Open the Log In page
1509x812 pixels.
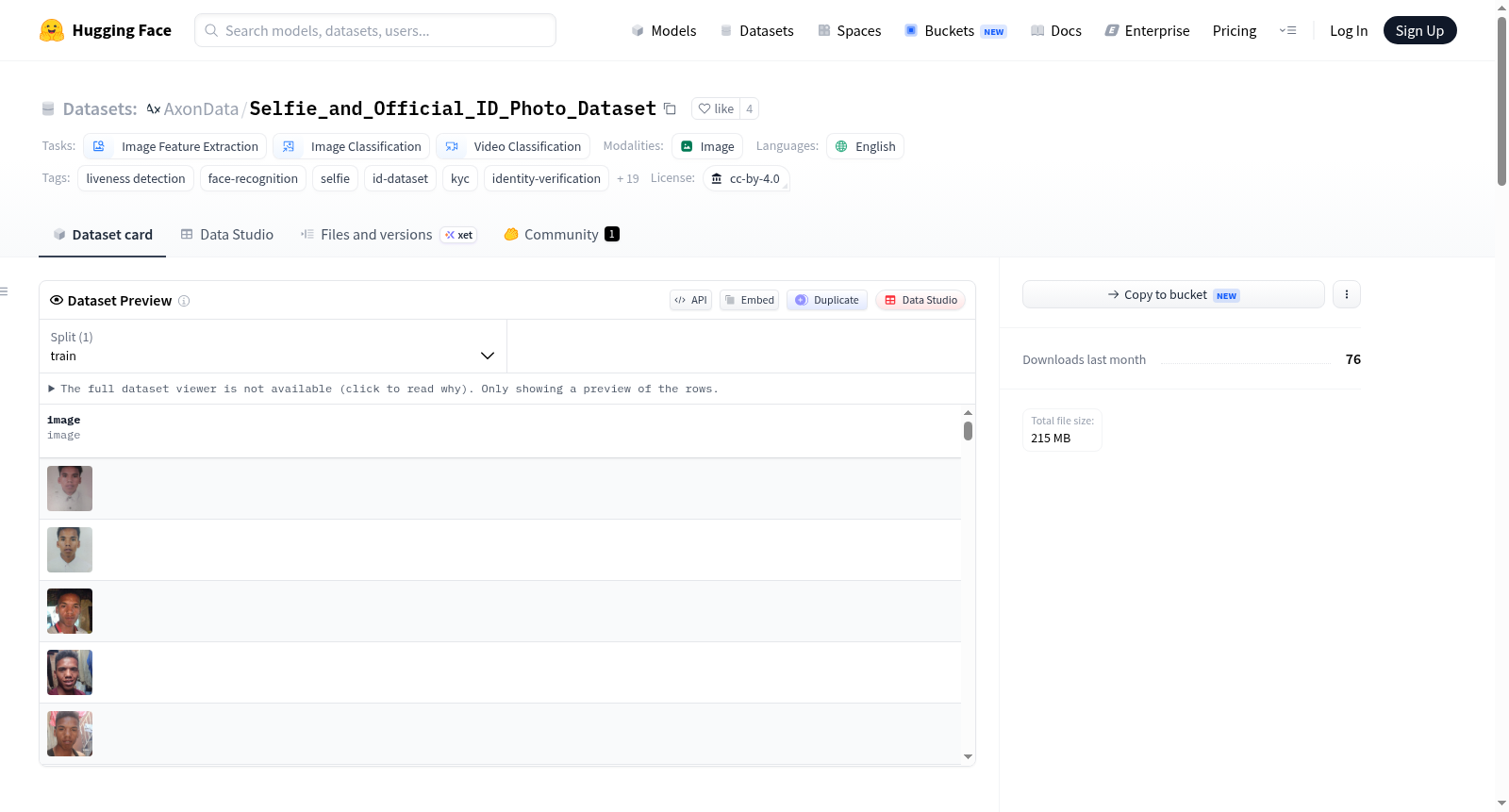click(1349, 30)
